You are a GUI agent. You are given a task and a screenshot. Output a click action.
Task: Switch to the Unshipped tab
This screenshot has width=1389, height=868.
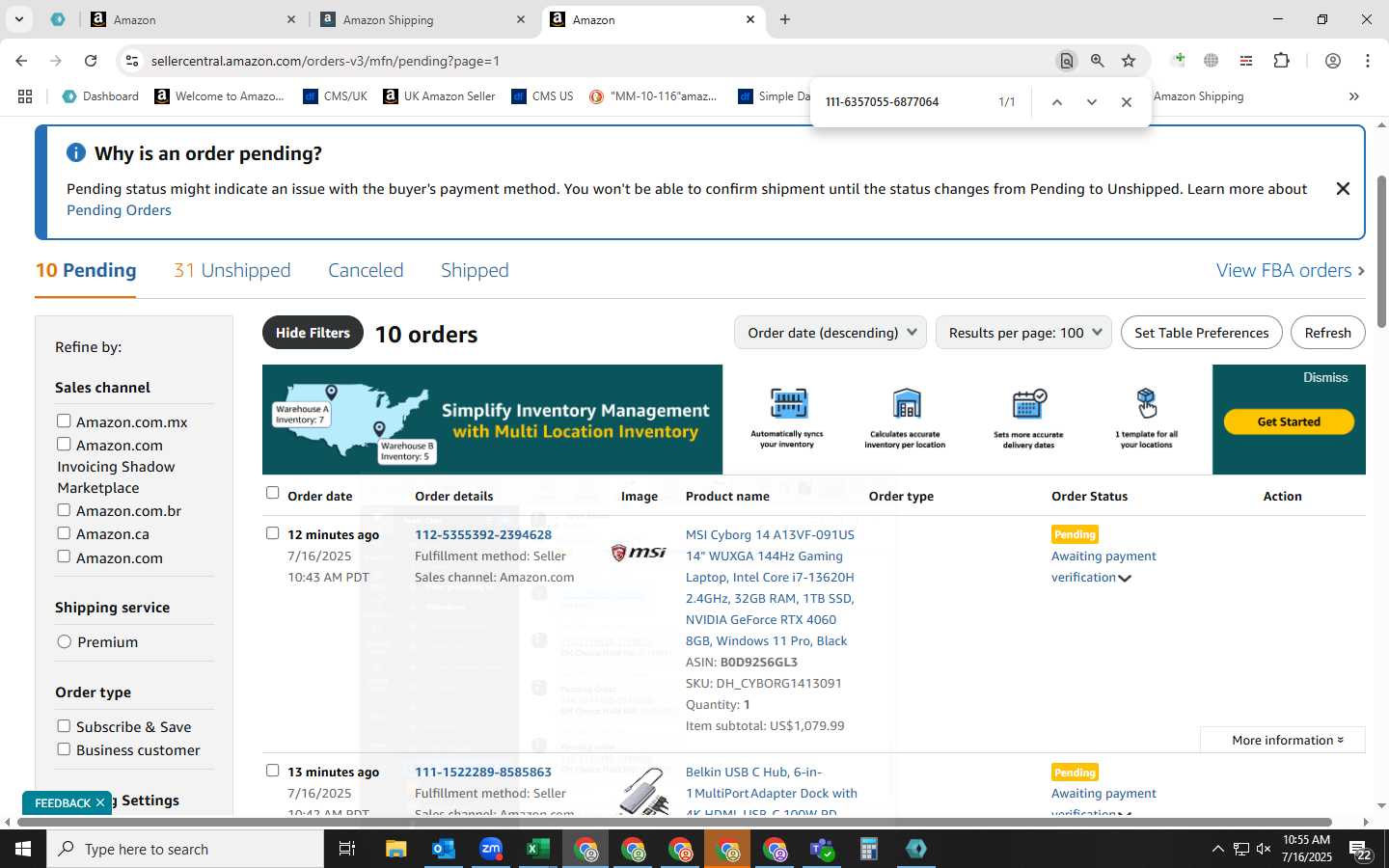pos(231,270)
